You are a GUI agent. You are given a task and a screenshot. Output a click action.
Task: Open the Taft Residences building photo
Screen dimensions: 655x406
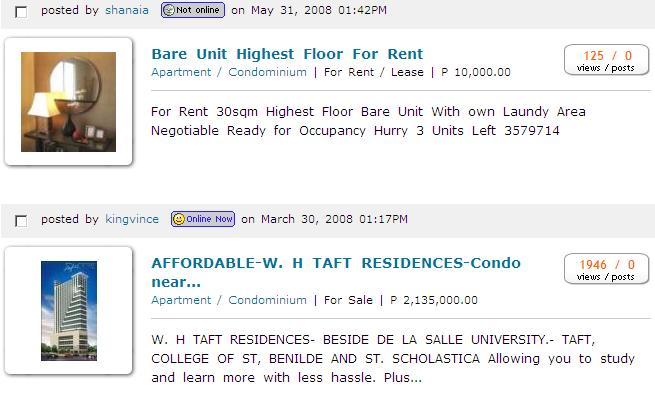(x=69, y=311)
